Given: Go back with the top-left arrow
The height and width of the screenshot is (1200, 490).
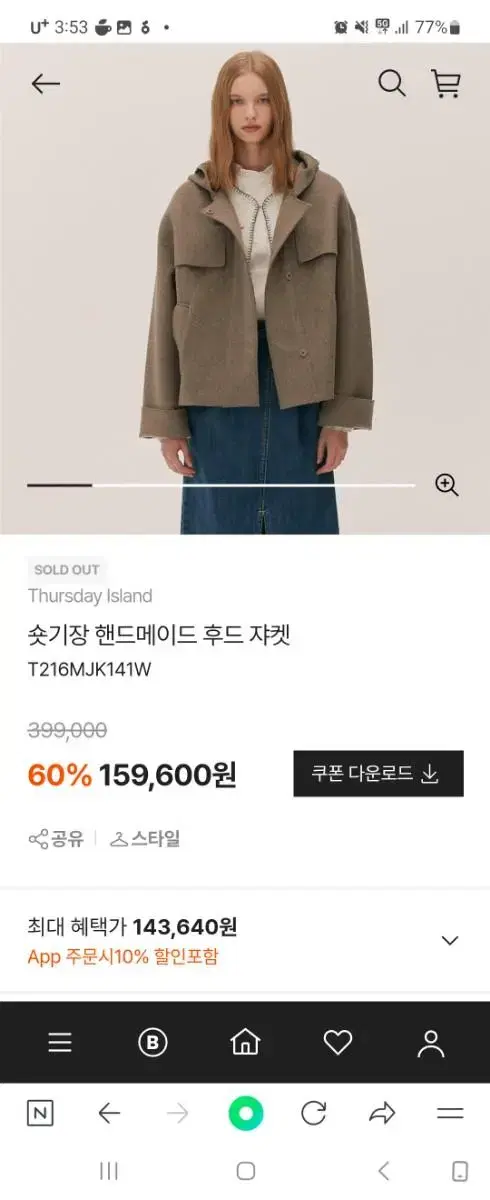Looking at the screenshot, I should (46, 84).
